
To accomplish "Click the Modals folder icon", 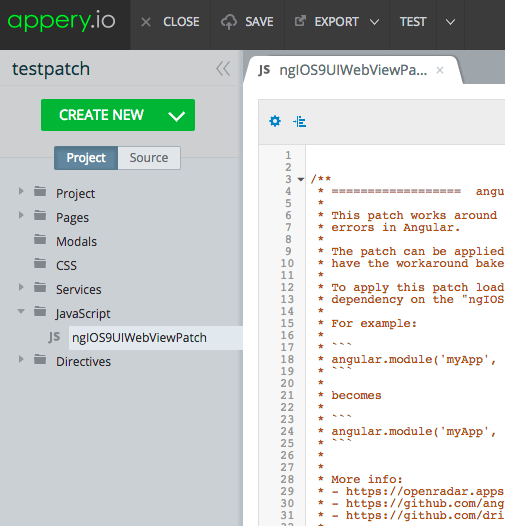I will (x=40, y=240).
